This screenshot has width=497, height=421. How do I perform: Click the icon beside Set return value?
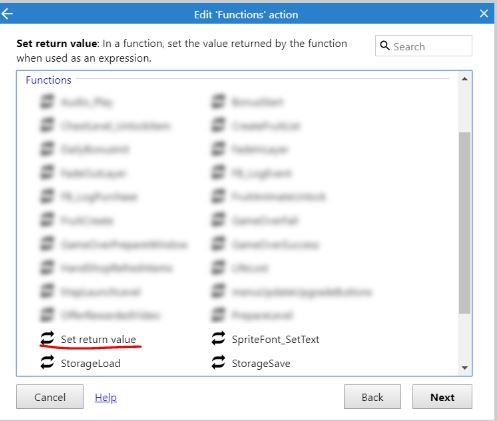[x=47, y=339]
